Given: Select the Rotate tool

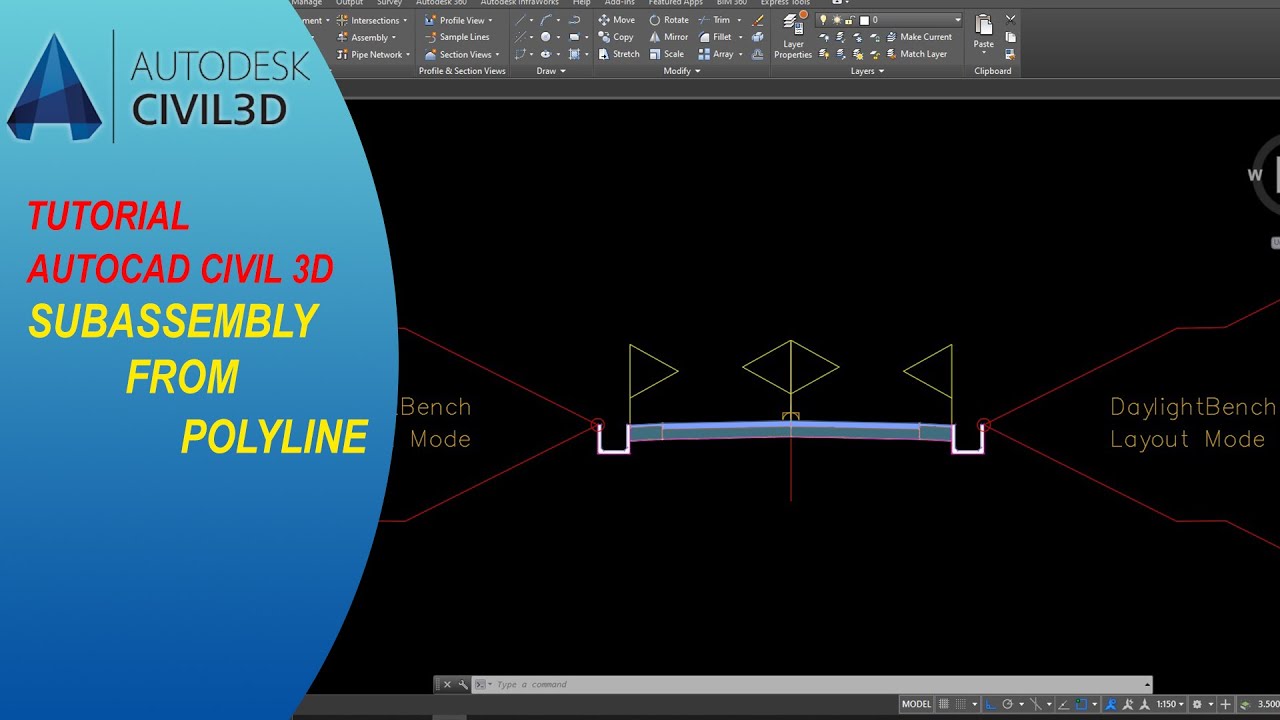Looking at the screenshot, I should pos(669,20).
